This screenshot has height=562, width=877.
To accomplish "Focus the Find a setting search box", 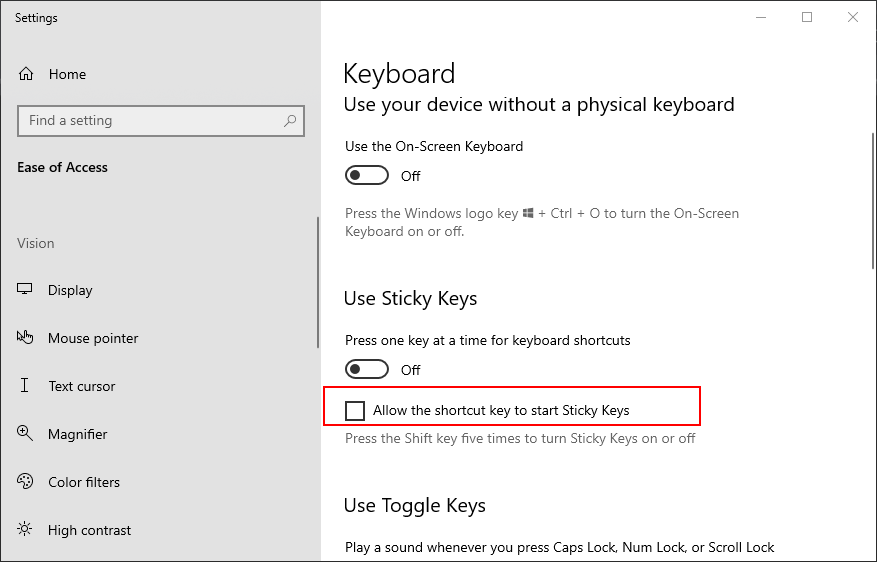I will (x=161, y=121).
